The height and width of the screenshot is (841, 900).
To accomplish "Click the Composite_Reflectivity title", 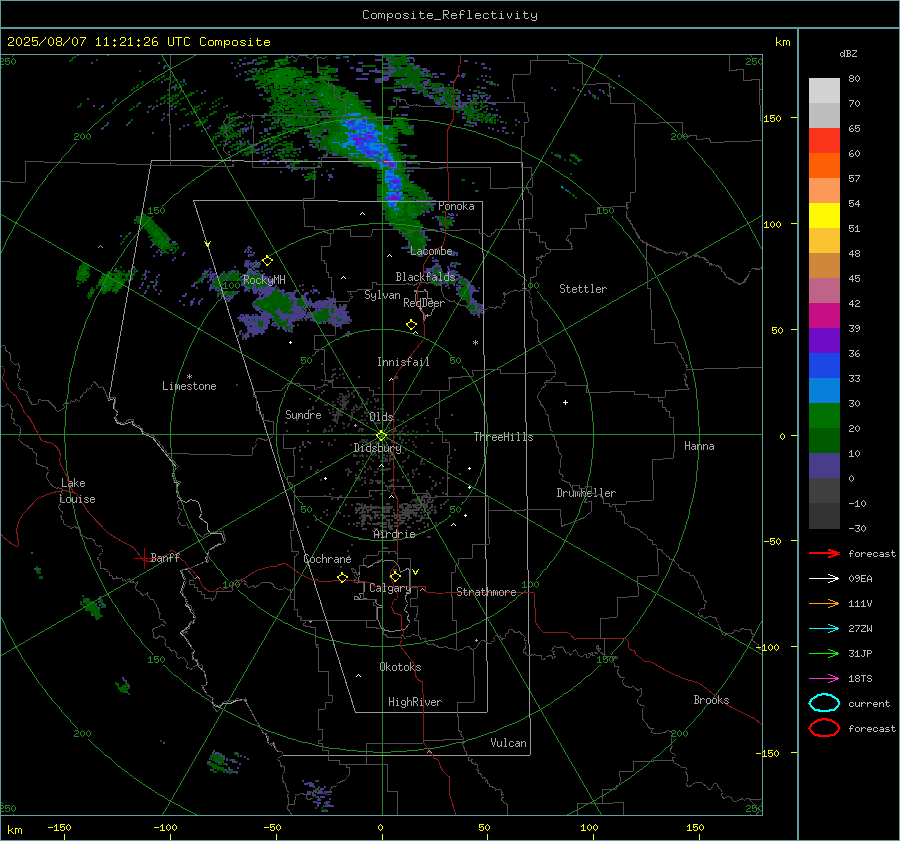I will click(x=450, y=15).
